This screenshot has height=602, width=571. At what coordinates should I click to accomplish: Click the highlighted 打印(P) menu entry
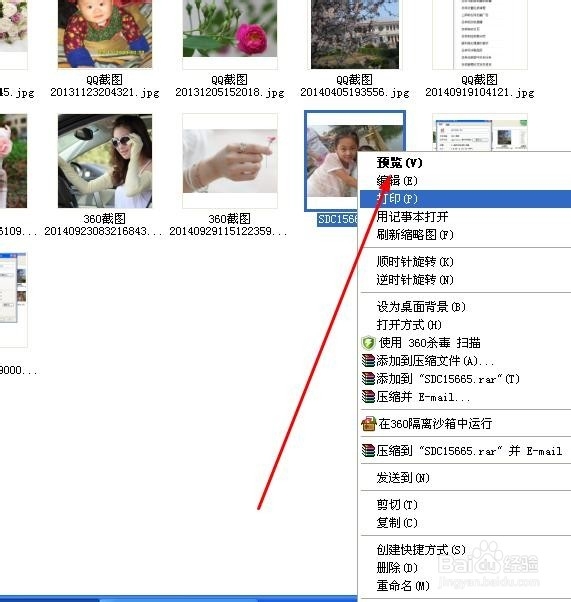465,199
